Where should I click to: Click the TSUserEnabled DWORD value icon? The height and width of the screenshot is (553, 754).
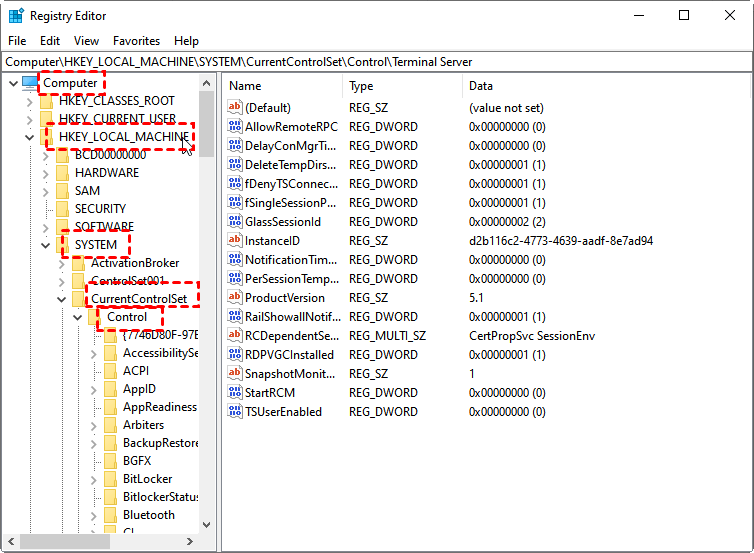coord(235,412)
